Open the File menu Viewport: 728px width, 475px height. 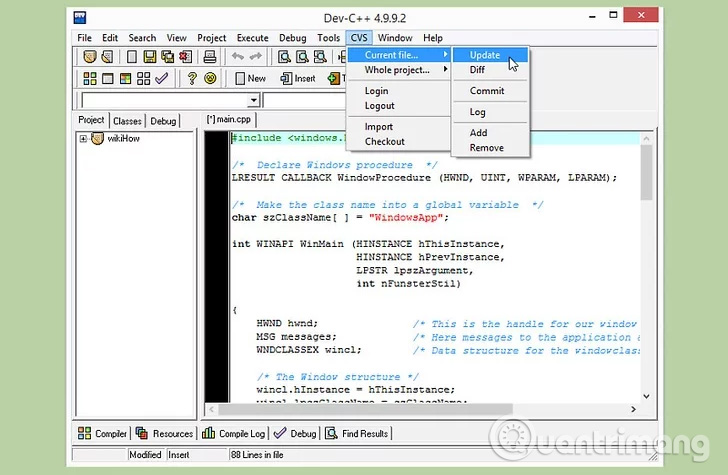tap(84, 38)
